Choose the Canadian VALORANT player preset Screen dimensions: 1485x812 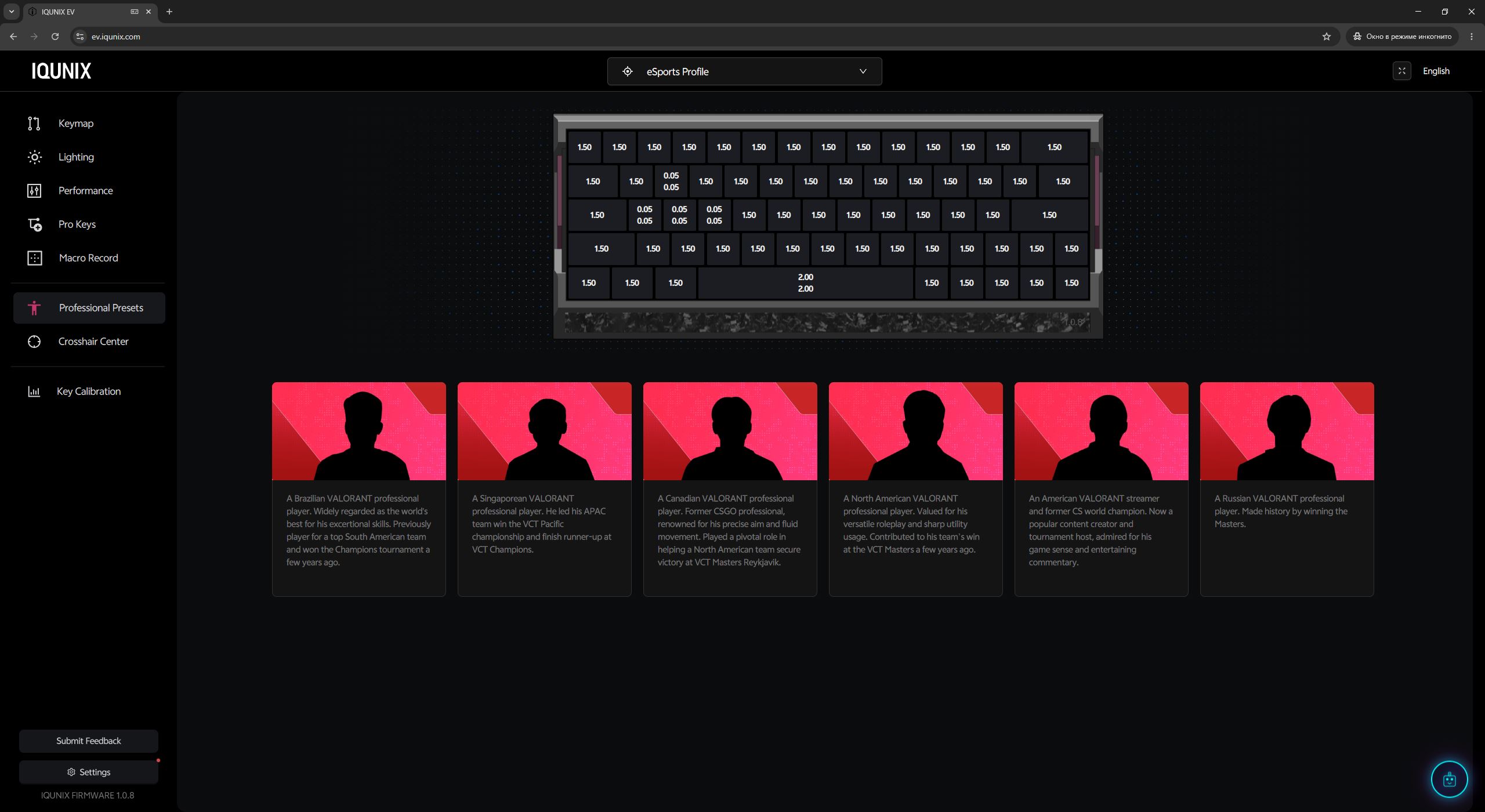(x=730, y=489)
